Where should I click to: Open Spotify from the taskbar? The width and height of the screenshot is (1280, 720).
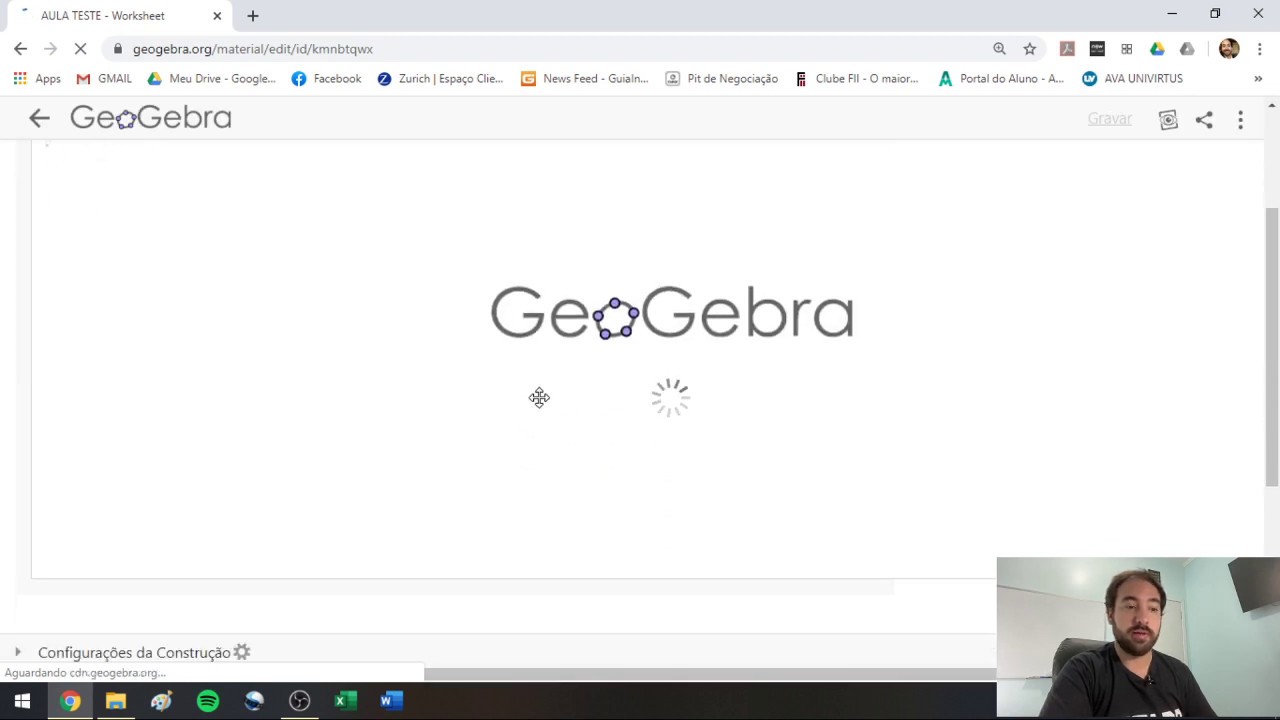coord(208,701)
